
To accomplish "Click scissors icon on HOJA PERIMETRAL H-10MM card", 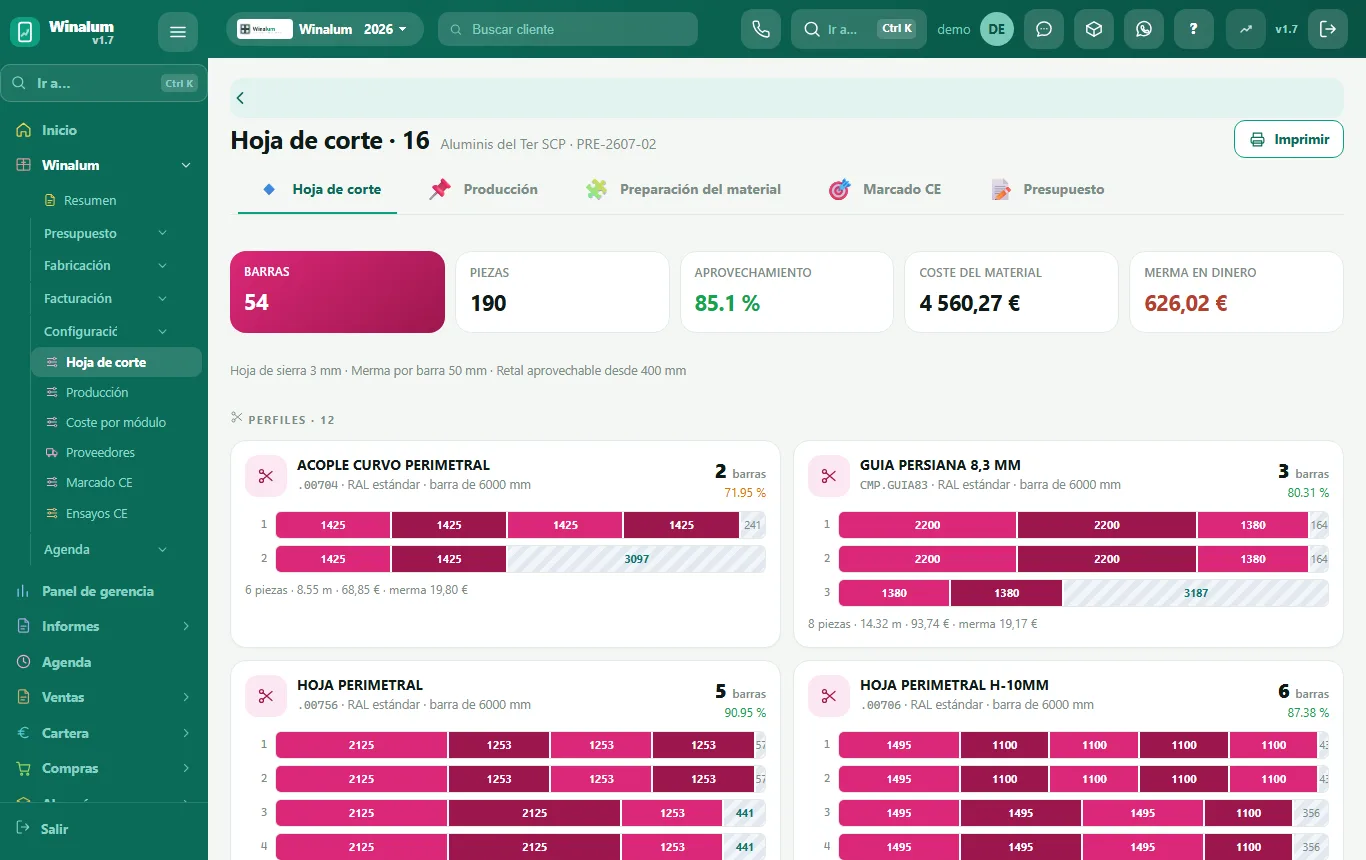I will (x=829, y=696).
